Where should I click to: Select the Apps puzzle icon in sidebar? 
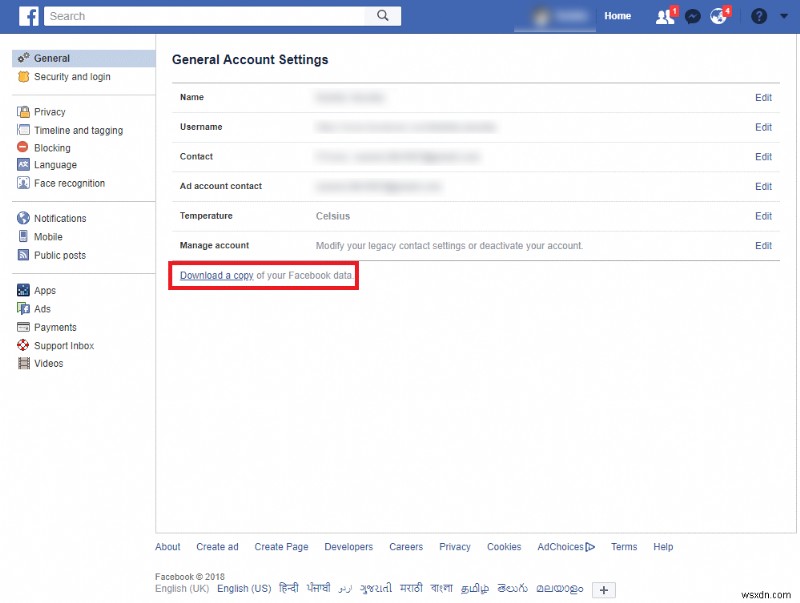24,290
